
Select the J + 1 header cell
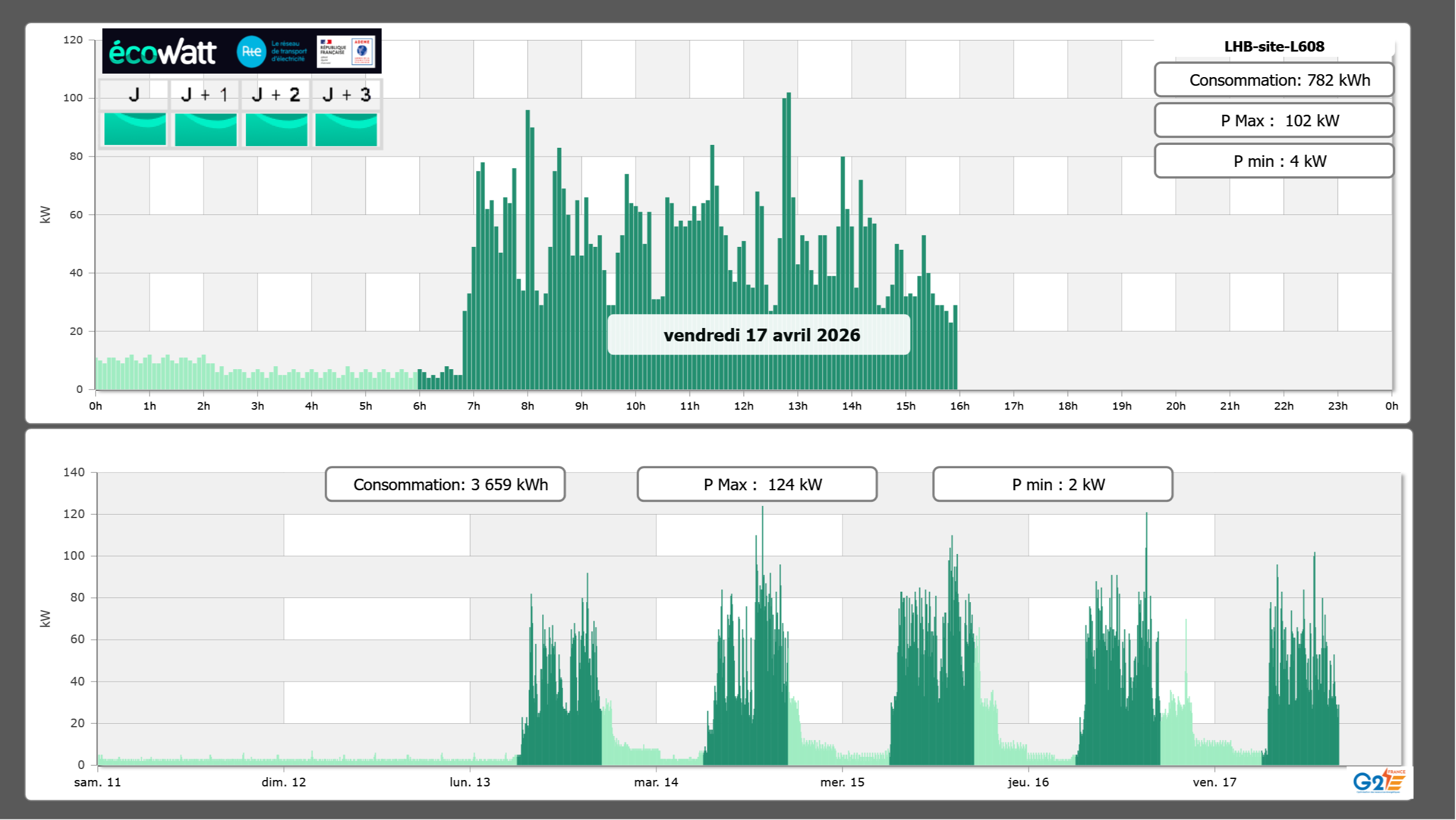click(204, 94)
